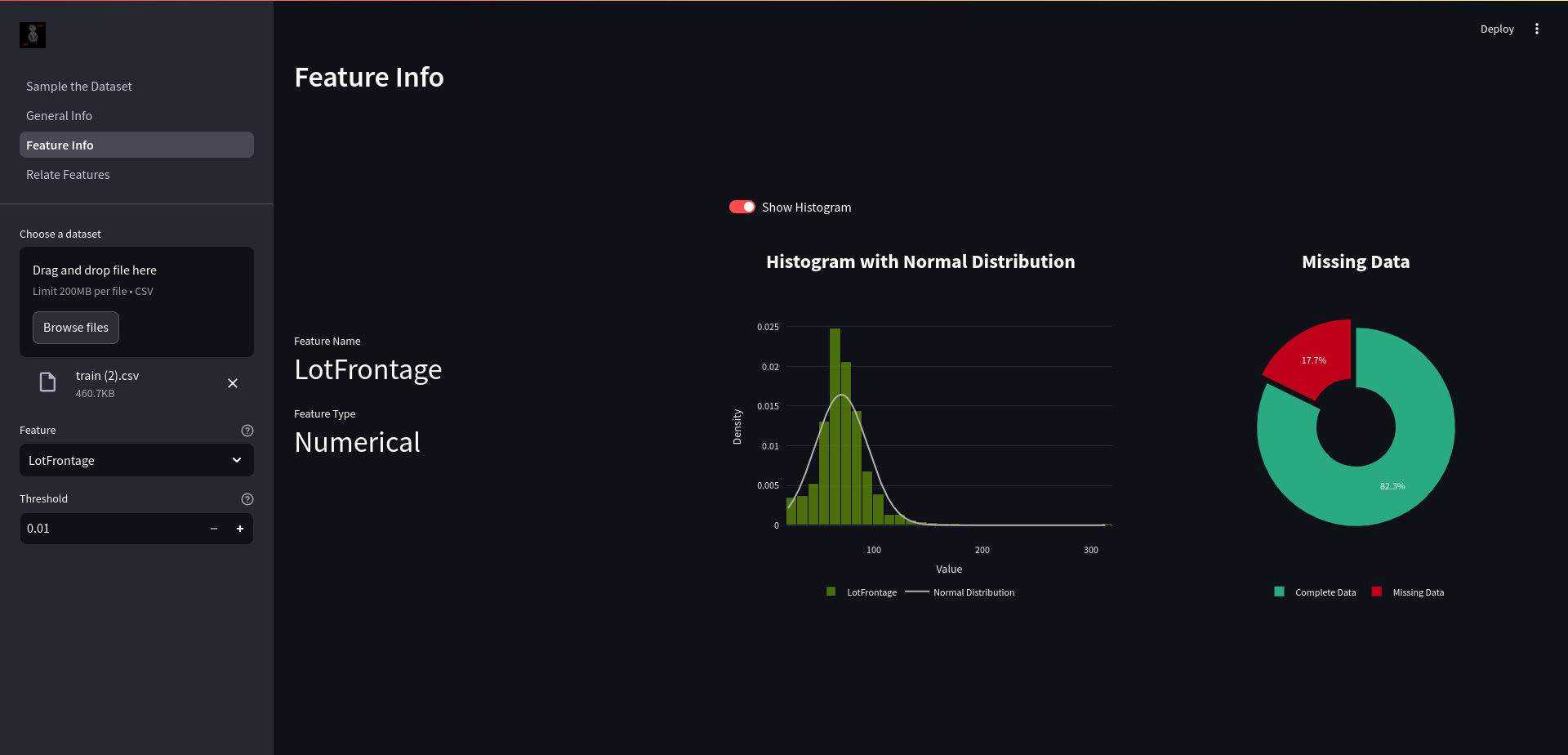Increase threshold with the plus button
Screen dimensions: 1568x755
point(240,529)
